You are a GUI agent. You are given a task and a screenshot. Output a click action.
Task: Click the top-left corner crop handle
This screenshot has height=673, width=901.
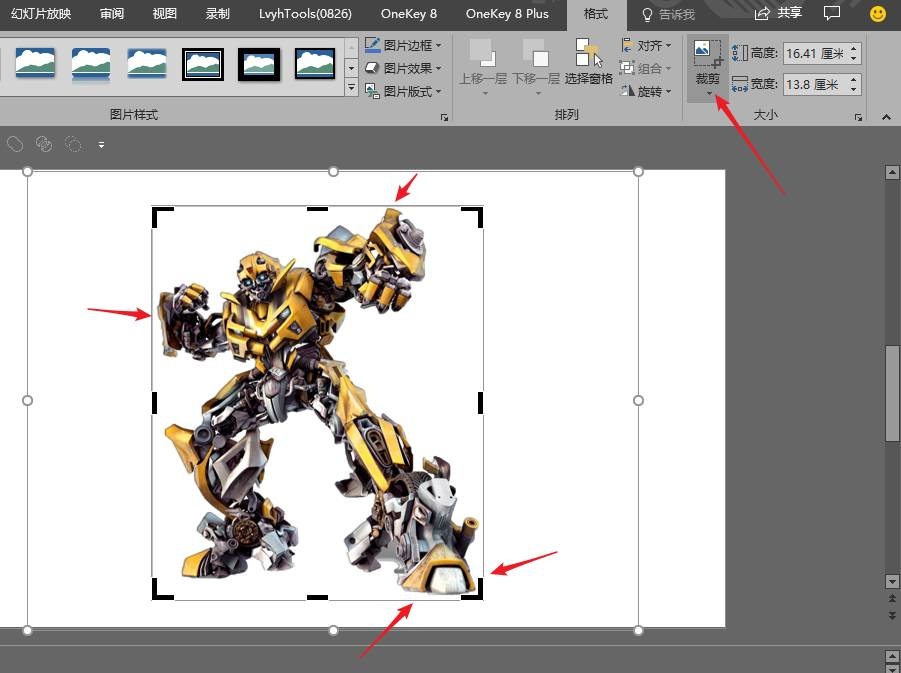pyautogui.click(x=162, y=217)
